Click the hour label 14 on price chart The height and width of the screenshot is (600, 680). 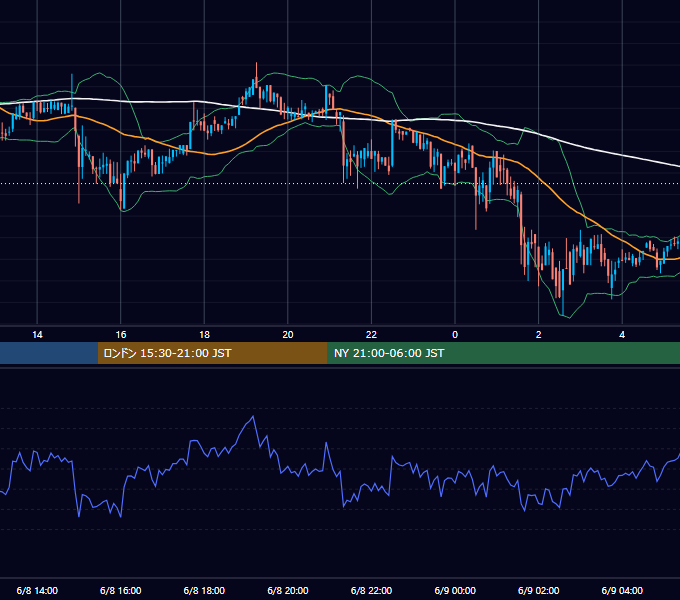pos(37,335)
